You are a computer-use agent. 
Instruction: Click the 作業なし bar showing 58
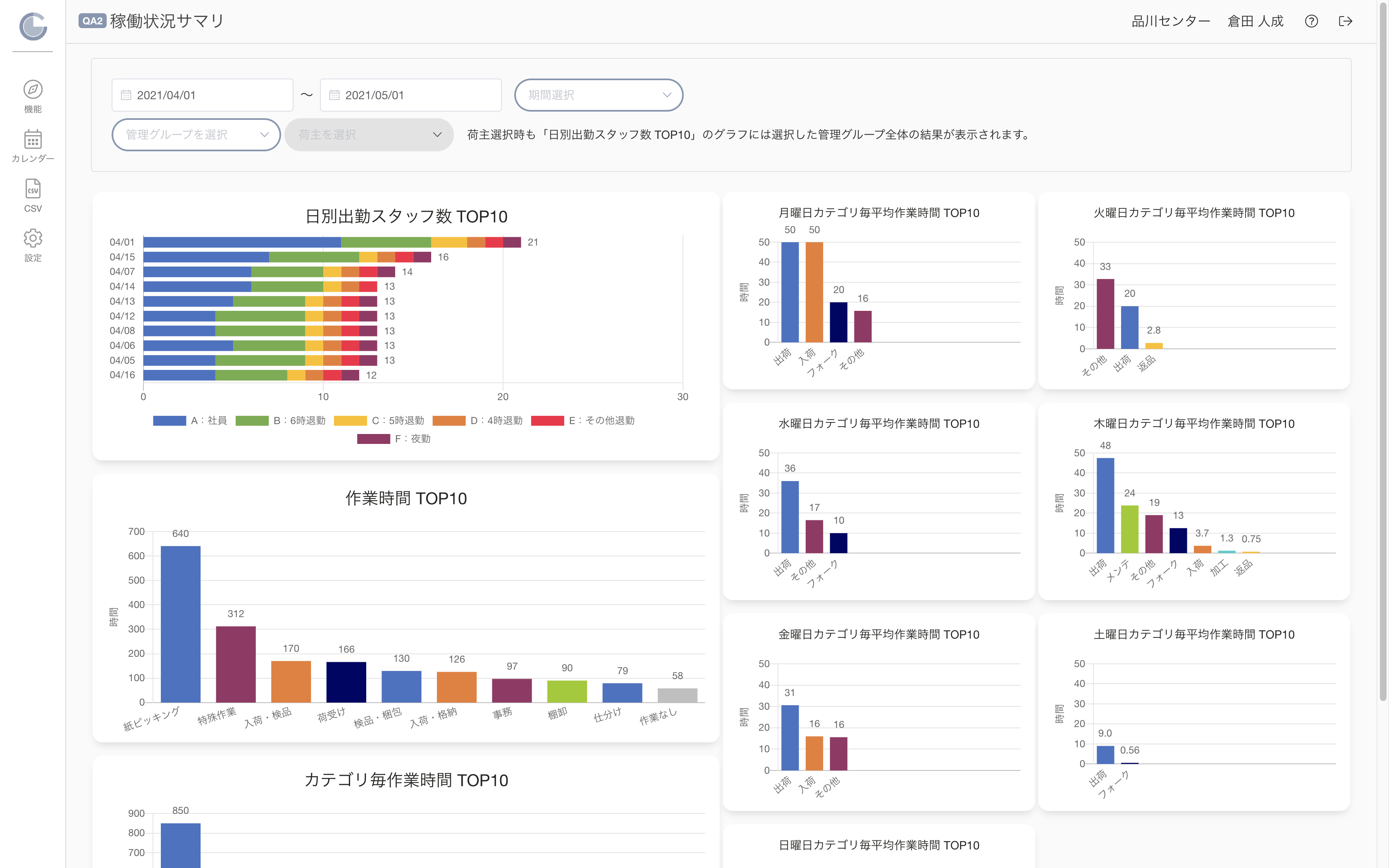coord(677,695)
